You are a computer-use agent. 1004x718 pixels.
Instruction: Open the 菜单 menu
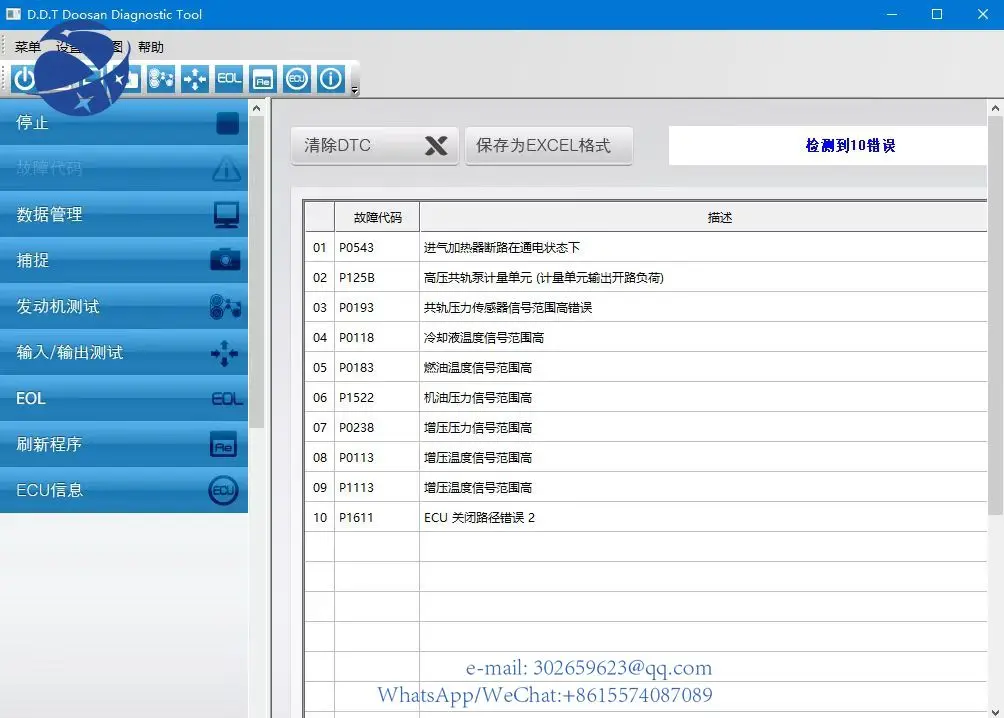coord(28,47)
